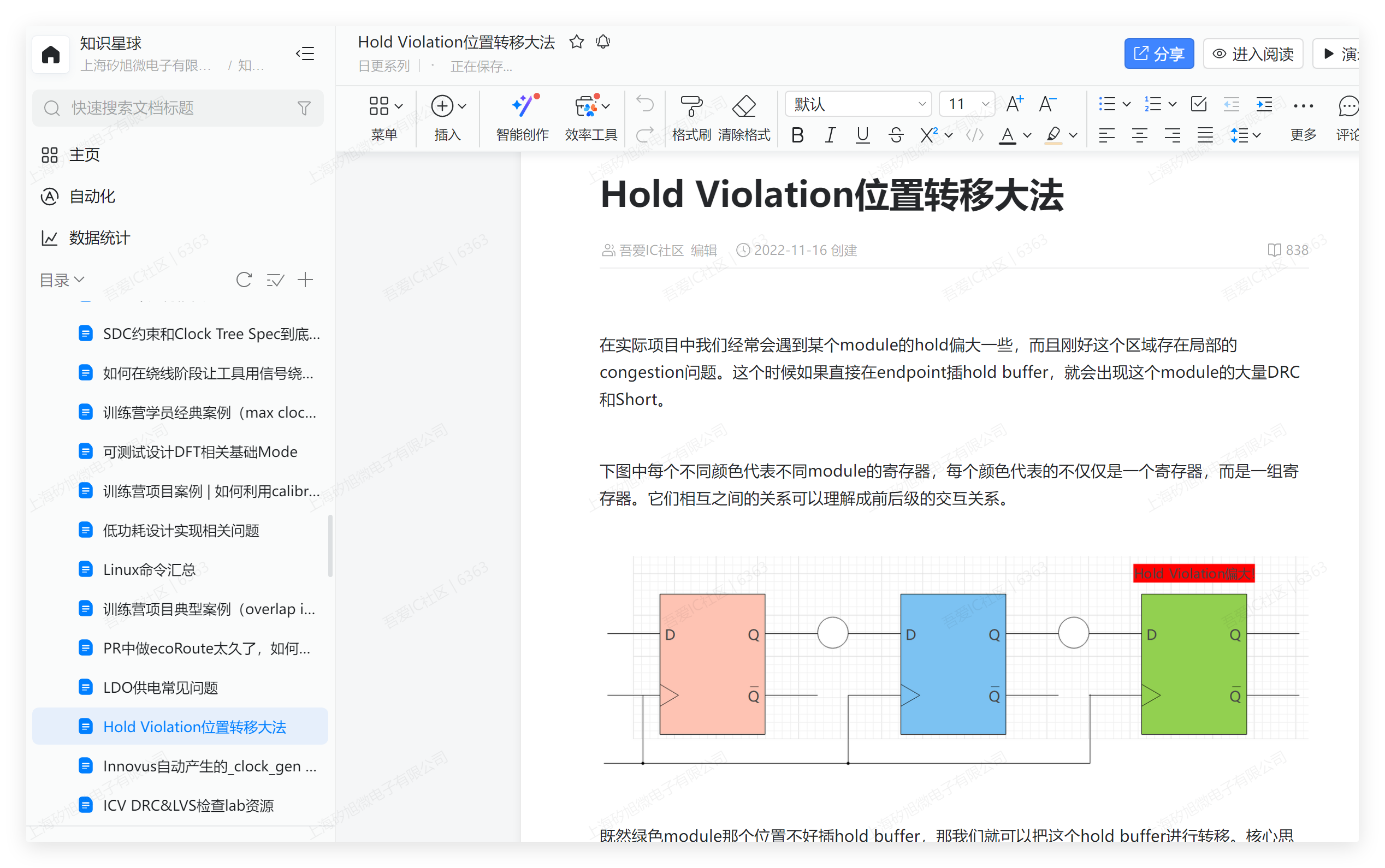This screenshot has height=868, width=1385.
Task: Open highlight color picker arrow
Action: tap(1073, 135)
